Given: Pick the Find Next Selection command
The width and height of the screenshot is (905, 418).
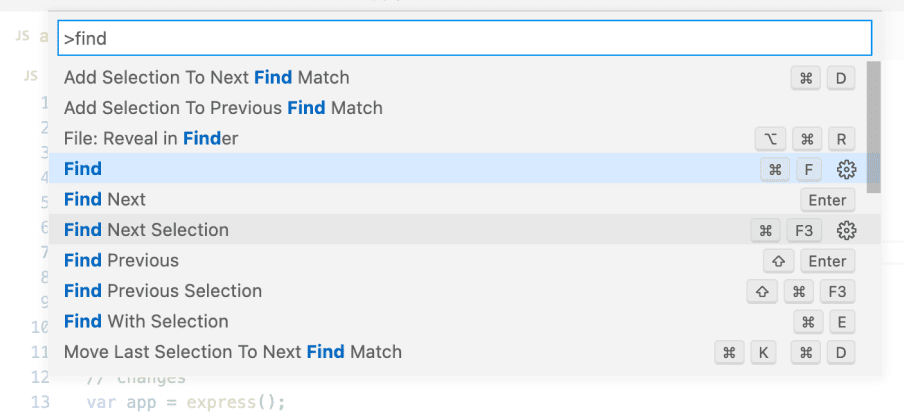Looking at the screenshot, I should pyautogui.click(x=146, y=230).
